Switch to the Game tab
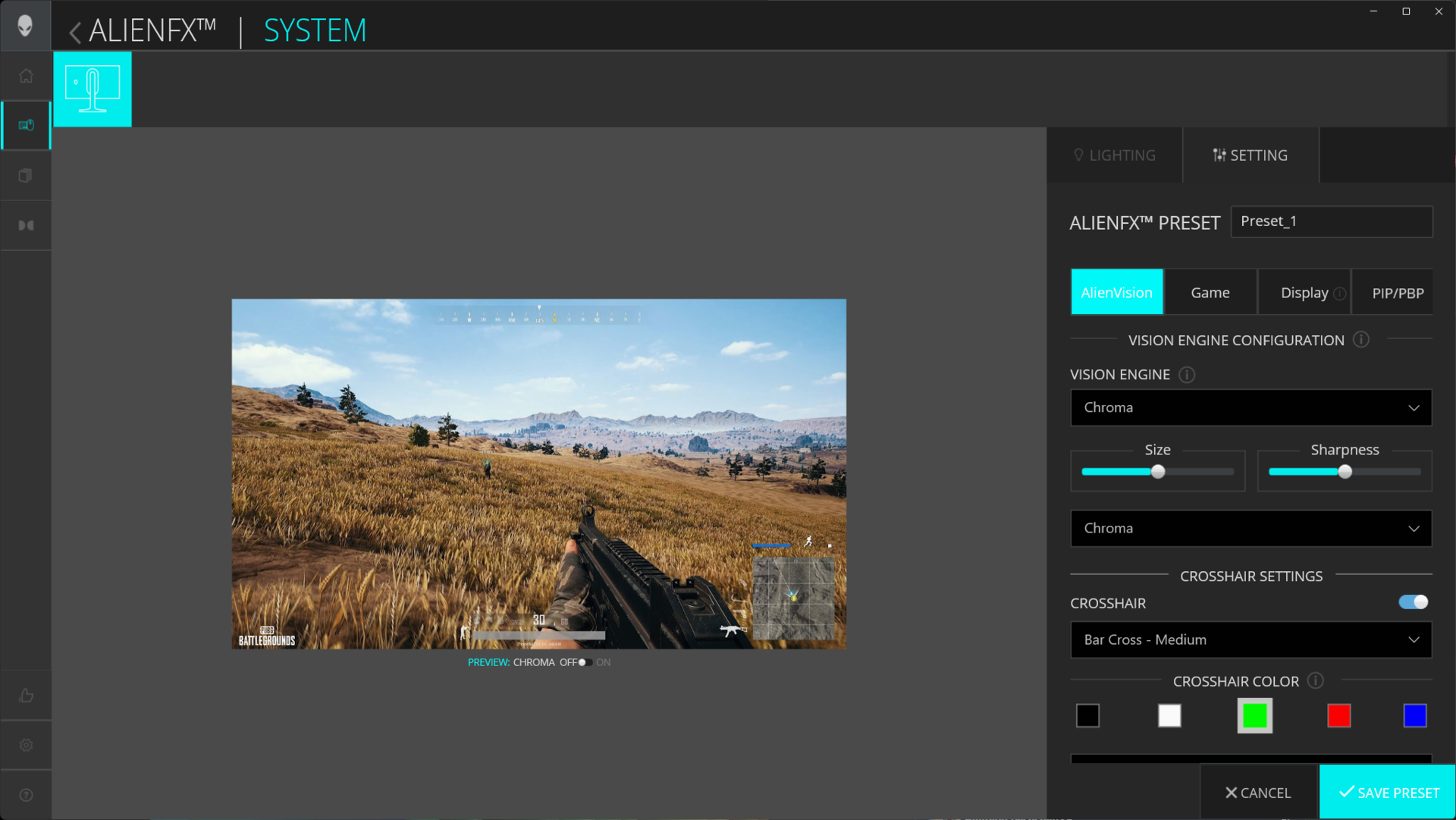Image resolution: width=1456 pixels, height=820 pixels. click(1210, 293)
